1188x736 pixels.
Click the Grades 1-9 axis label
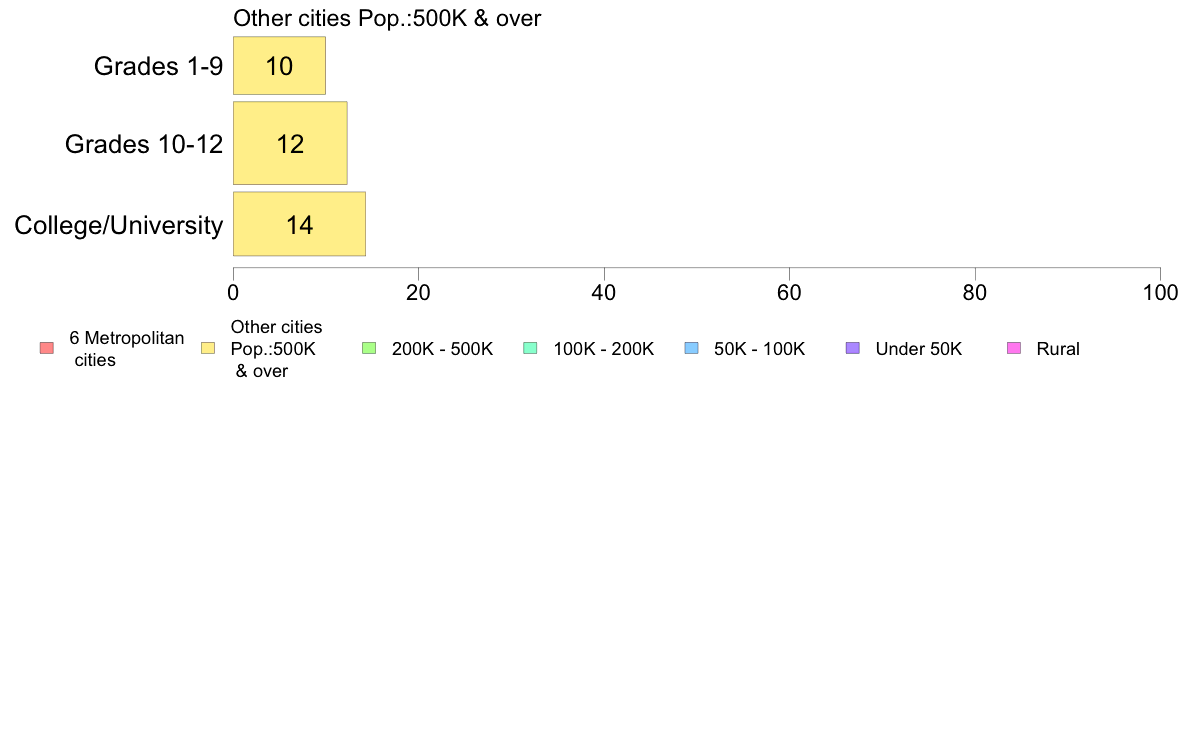point(158,66)
